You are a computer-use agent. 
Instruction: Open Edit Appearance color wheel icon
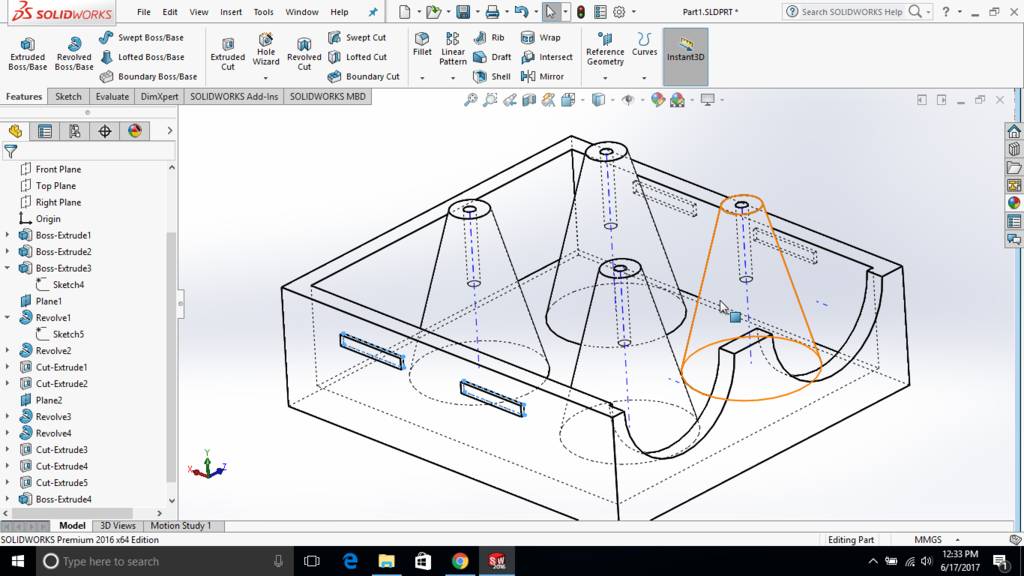coord(658,100)
